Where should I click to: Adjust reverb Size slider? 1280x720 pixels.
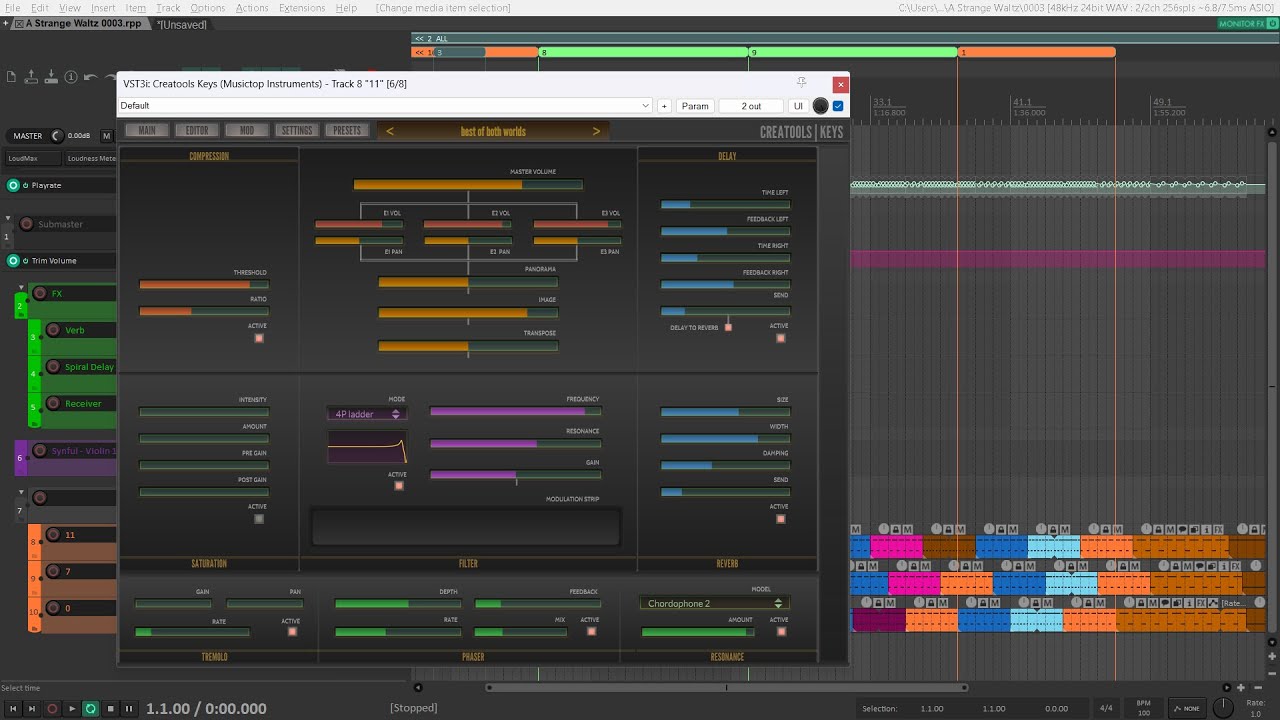[725, 412]
